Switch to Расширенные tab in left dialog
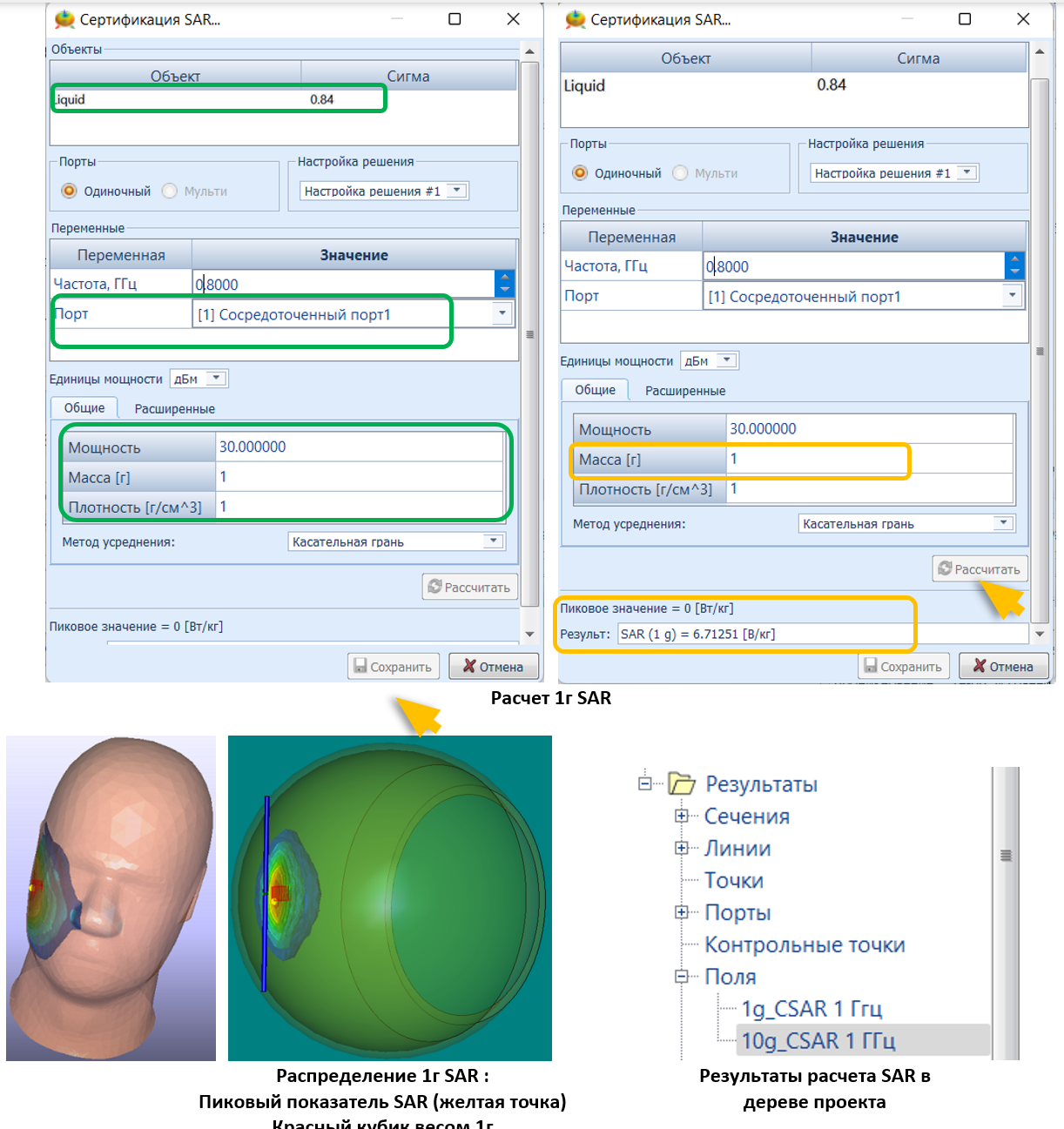Screen dimensions: 1064x1129 [x=174, y=408]
